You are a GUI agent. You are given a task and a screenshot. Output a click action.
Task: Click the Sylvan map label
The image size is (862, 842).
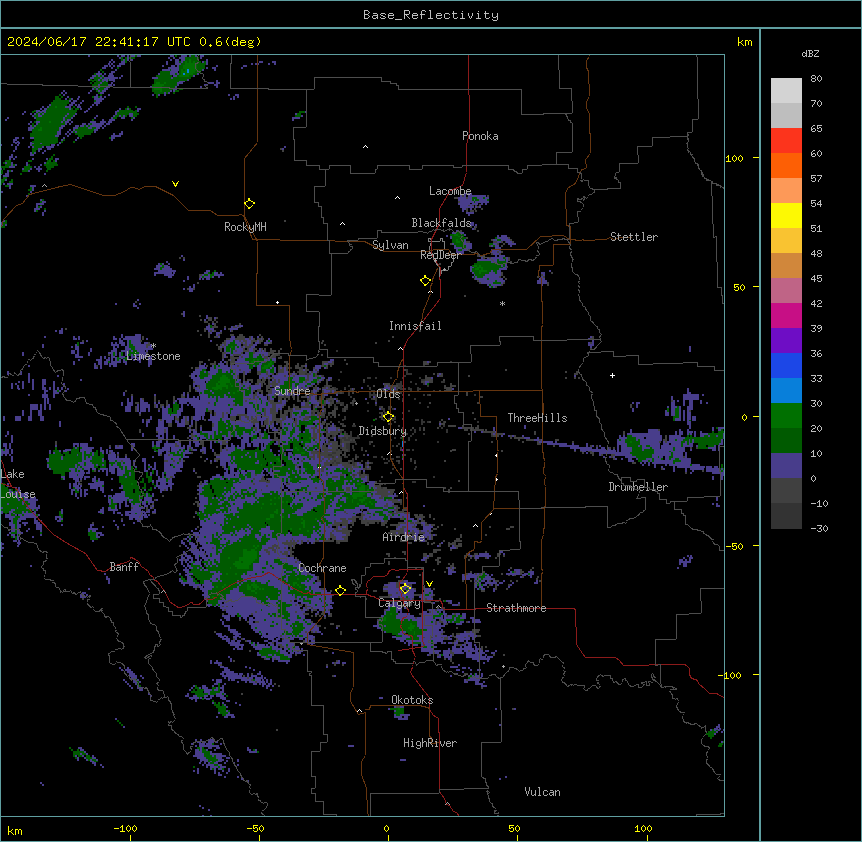point(390,245)
